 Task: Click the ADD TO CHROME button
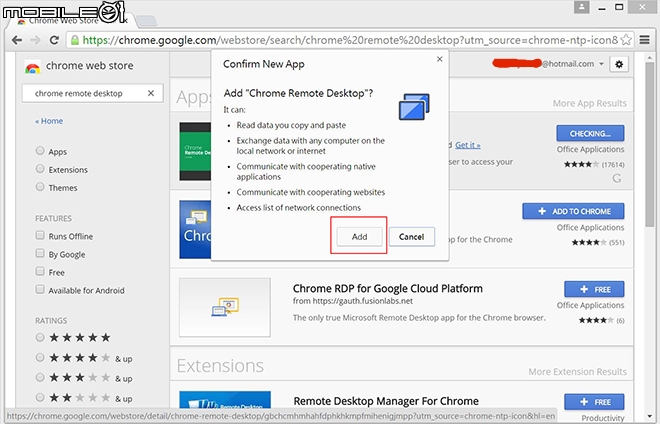pyautogui.click(x=573, y=211)
